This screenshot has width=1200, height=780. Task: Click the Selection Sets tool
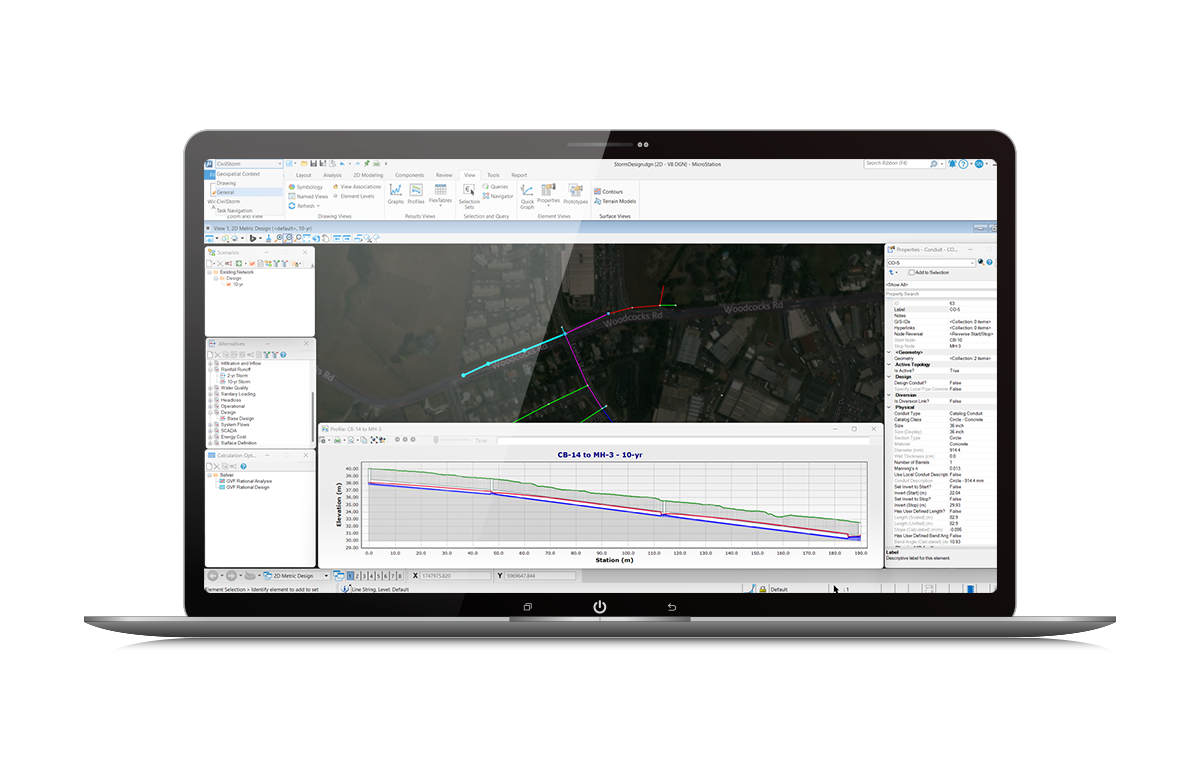pyautogui.click(x=470, y=191)
